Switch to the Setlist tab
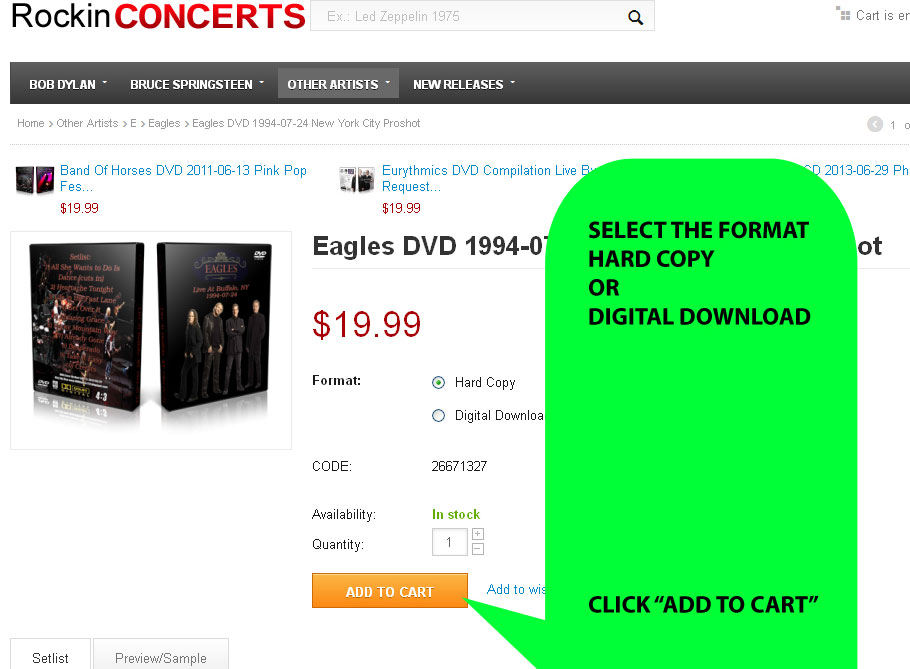Viewport: 910px width, 669px height. (x=50, y=654)
